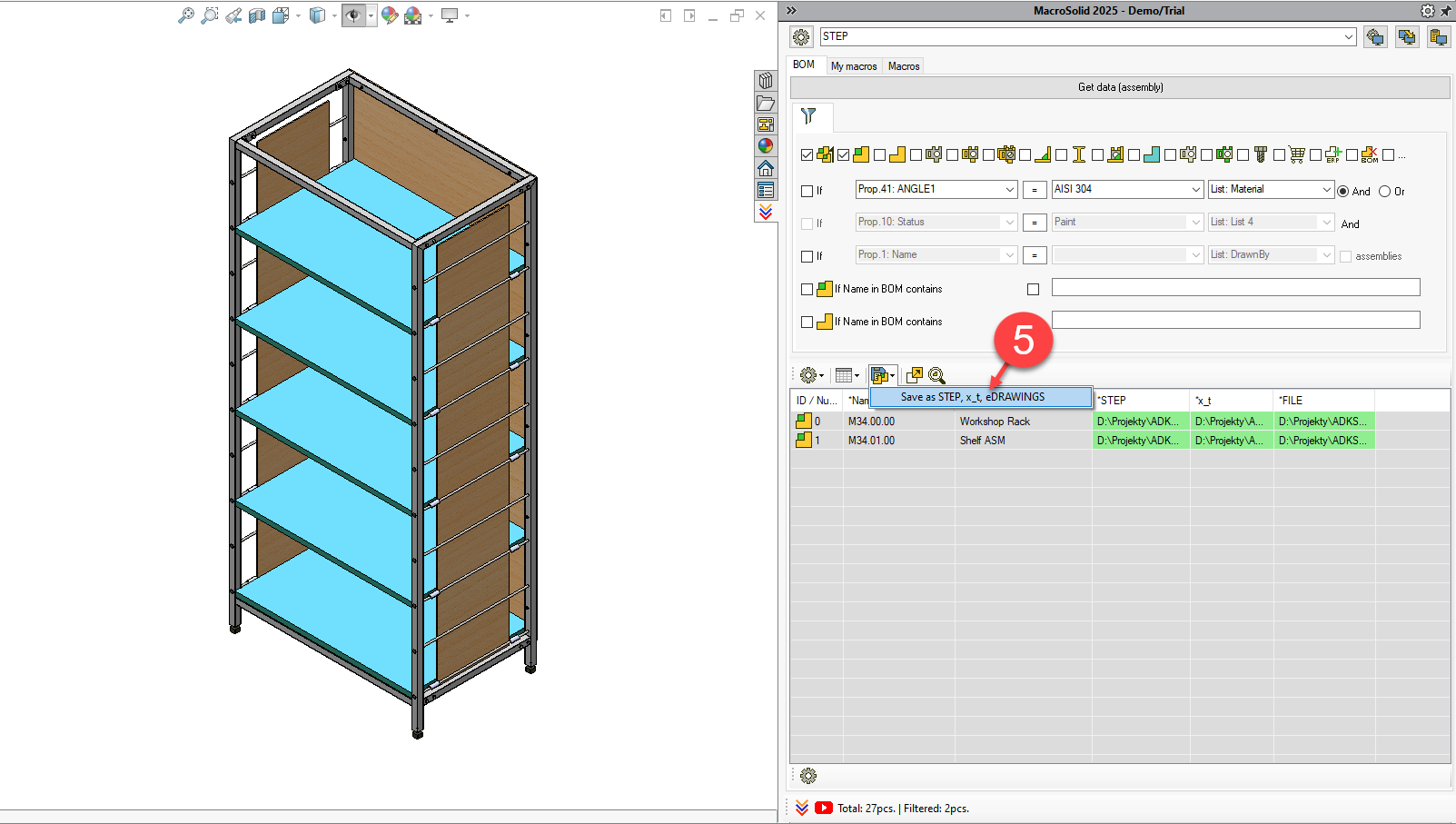Enable the shopping cart filter checkbox
The image size is (1456, 824).
[x=1279, y=155]
